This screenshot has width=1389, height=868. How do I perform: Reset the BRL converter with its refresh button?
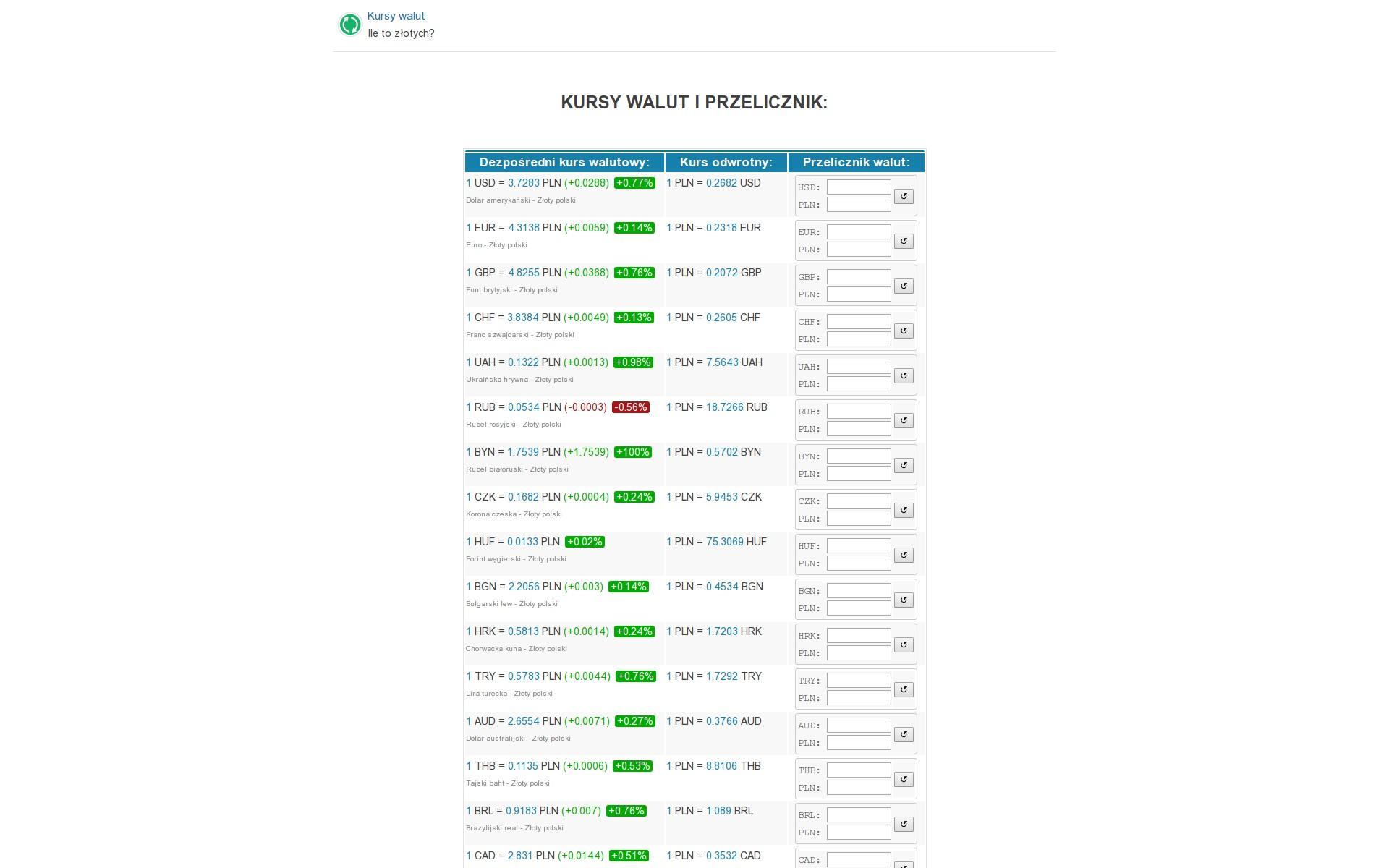click(x=904, y=824)
